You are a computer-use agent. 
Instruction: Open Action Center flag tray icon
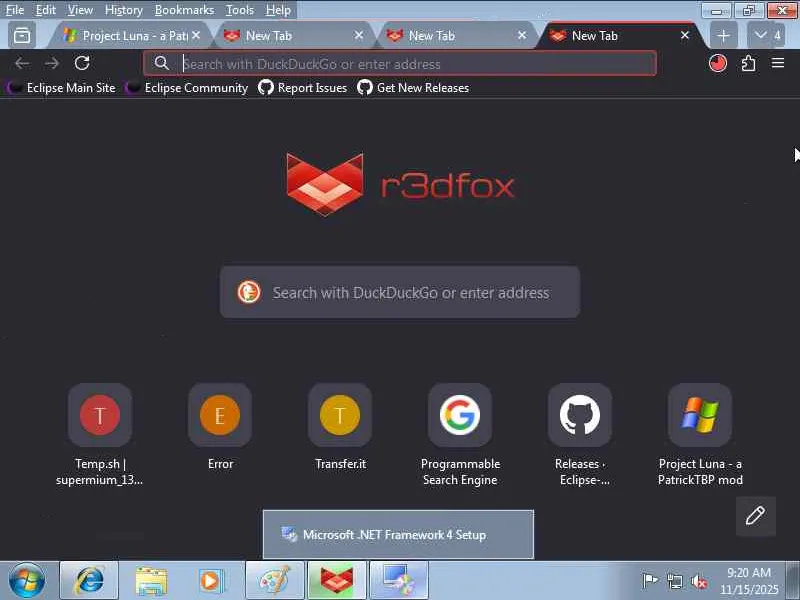pos(649,581)
